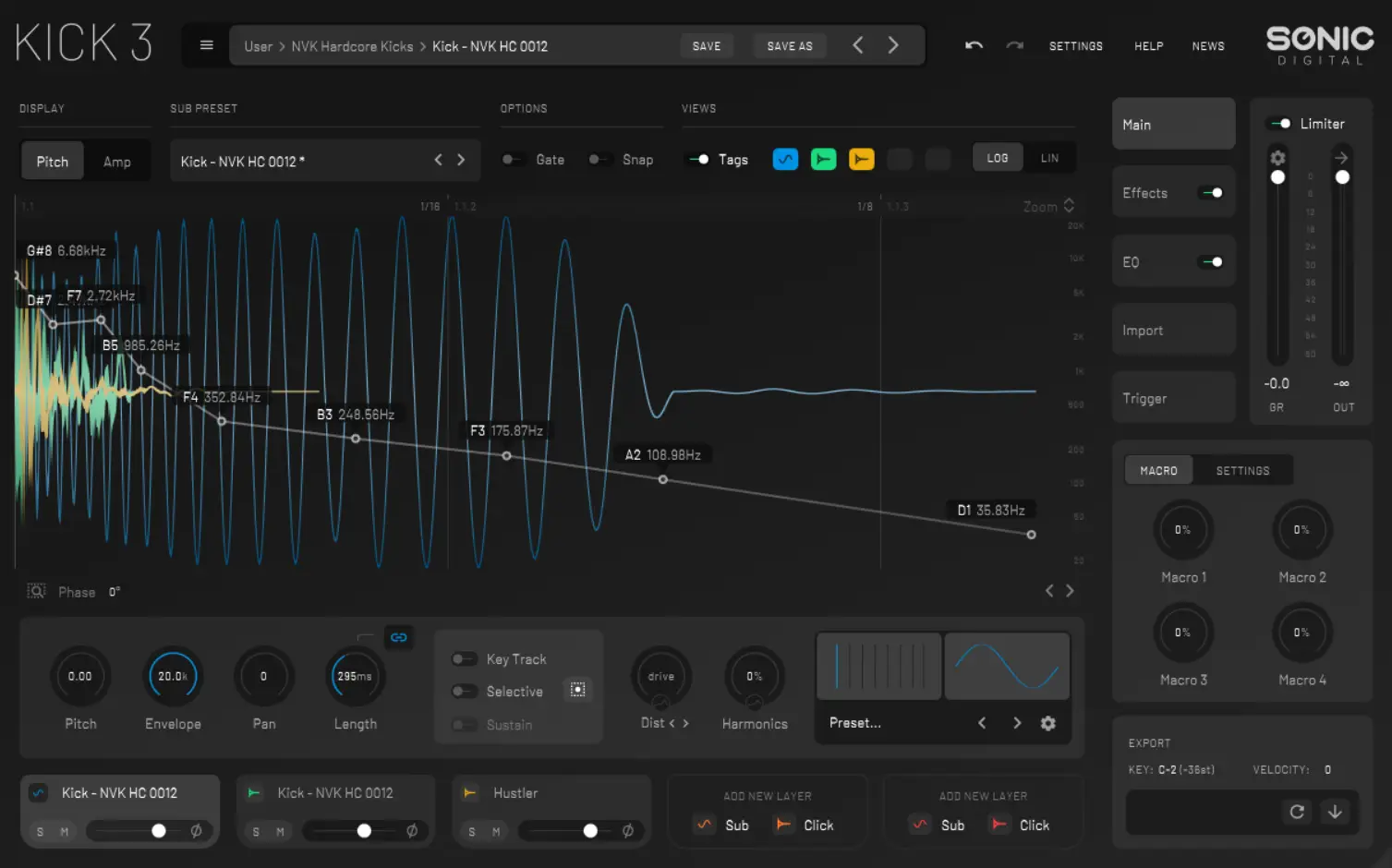The width and height of the screenshot is (1392, 868).
Task: Click the Selective region icon
Action: 577,690
